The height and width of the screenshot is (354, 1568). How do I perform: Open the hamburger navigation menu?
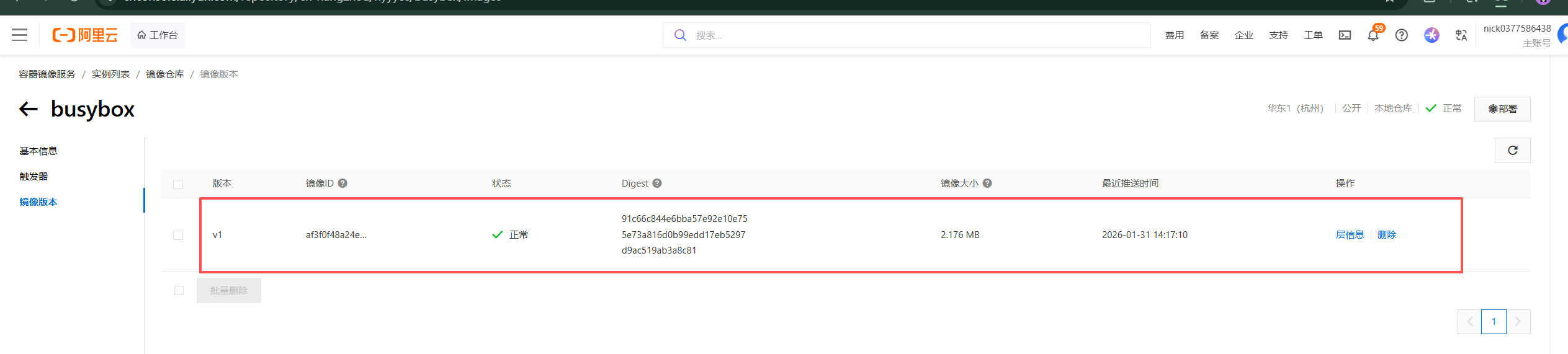click(20, 35)
